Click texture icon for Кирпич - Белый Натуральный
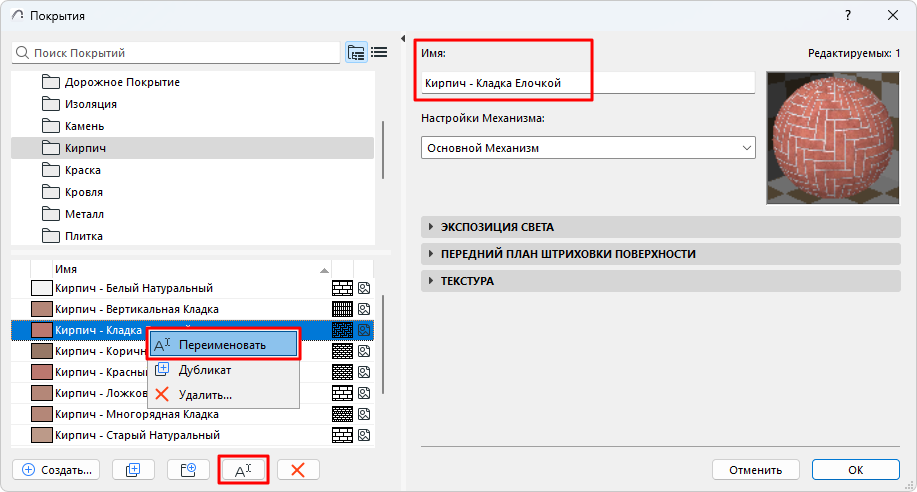 click(x=364, y=288)
